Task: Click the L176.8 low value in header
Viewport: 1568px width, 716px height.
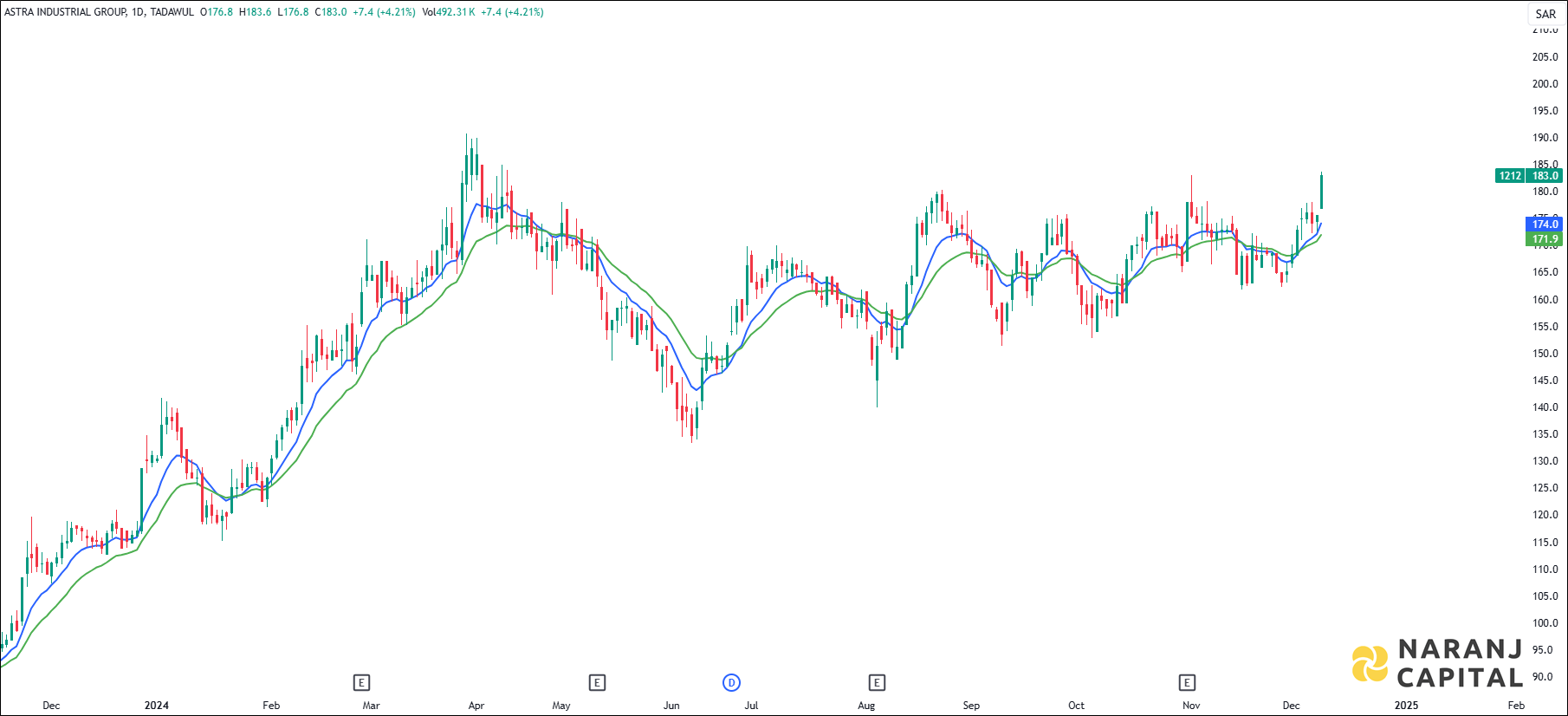Action: point(293,12)
